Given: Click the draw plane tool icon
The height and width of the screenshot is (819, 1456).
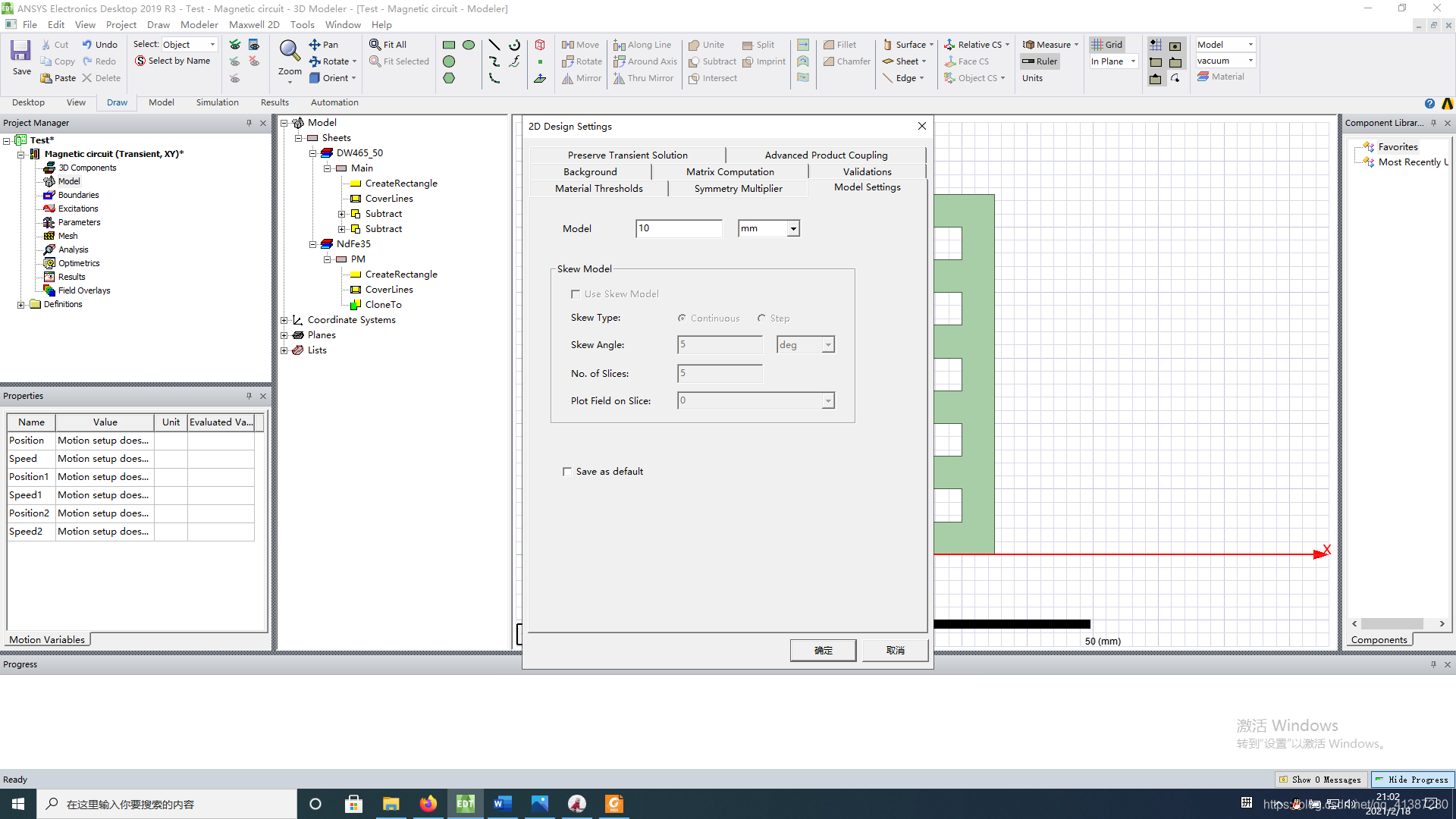Looking at the screenshot, I should 540,78.
